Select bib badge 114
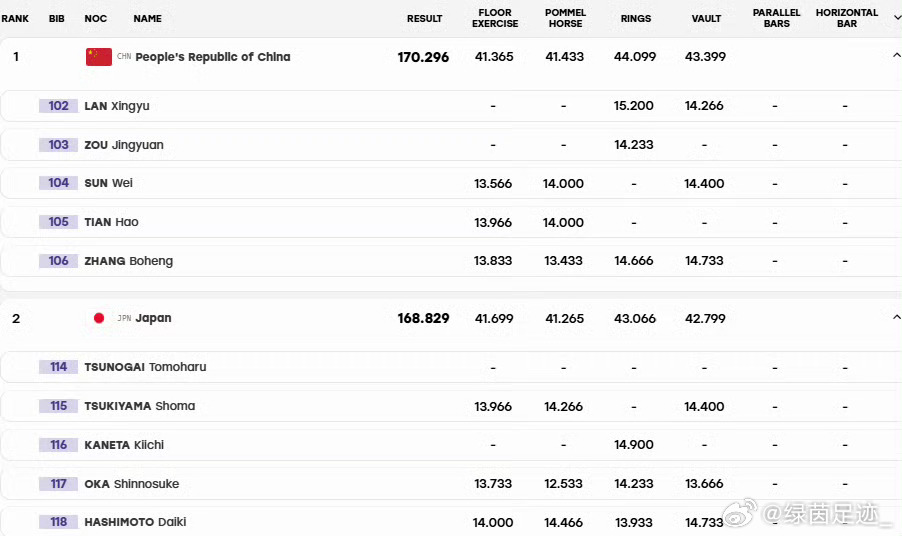902x536 pixels. (x=58, y=367)
